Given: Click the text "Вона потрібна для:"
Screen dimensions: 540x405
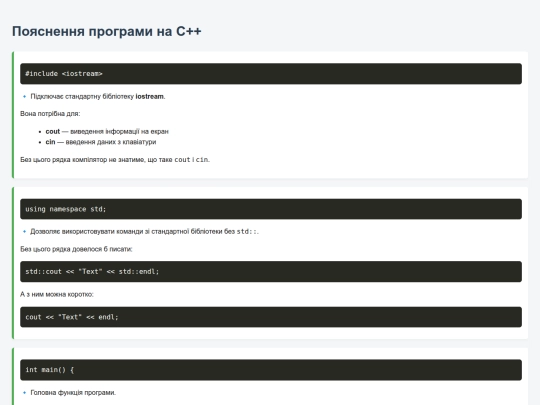Looking at the screenshot, I should [x=50, y=114].
